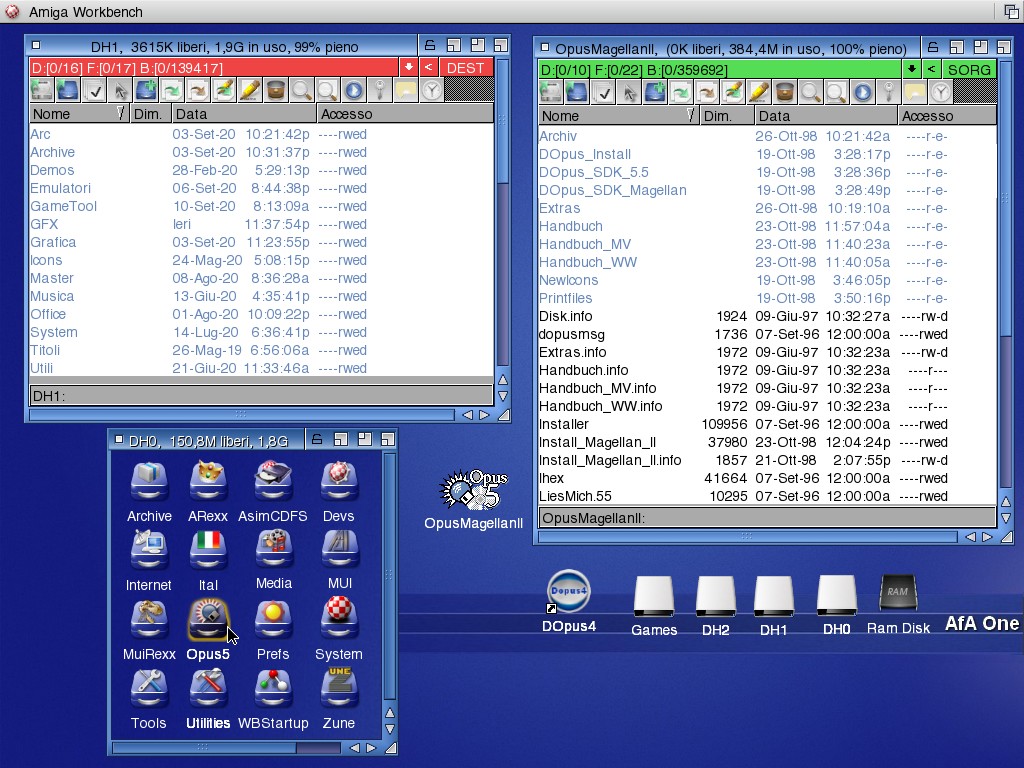Click the '<' button in OpusMagellanII status bar
1024x768 pixels.
pos(931,69)
